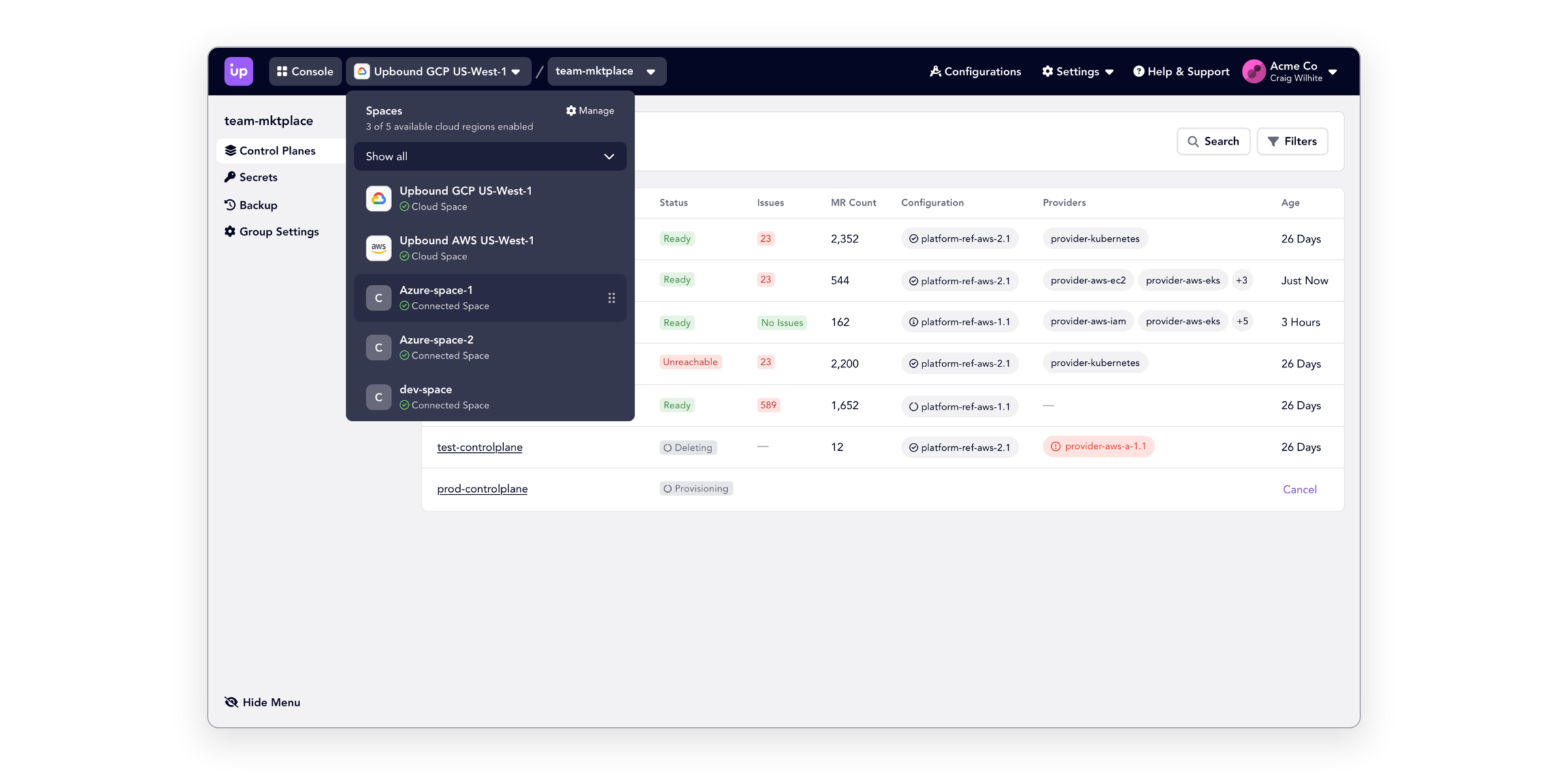Screen dimensions: 1568x784
Task: Click the Google Cloud icon for Upbound GCP US-West-1
Action: 378,199
